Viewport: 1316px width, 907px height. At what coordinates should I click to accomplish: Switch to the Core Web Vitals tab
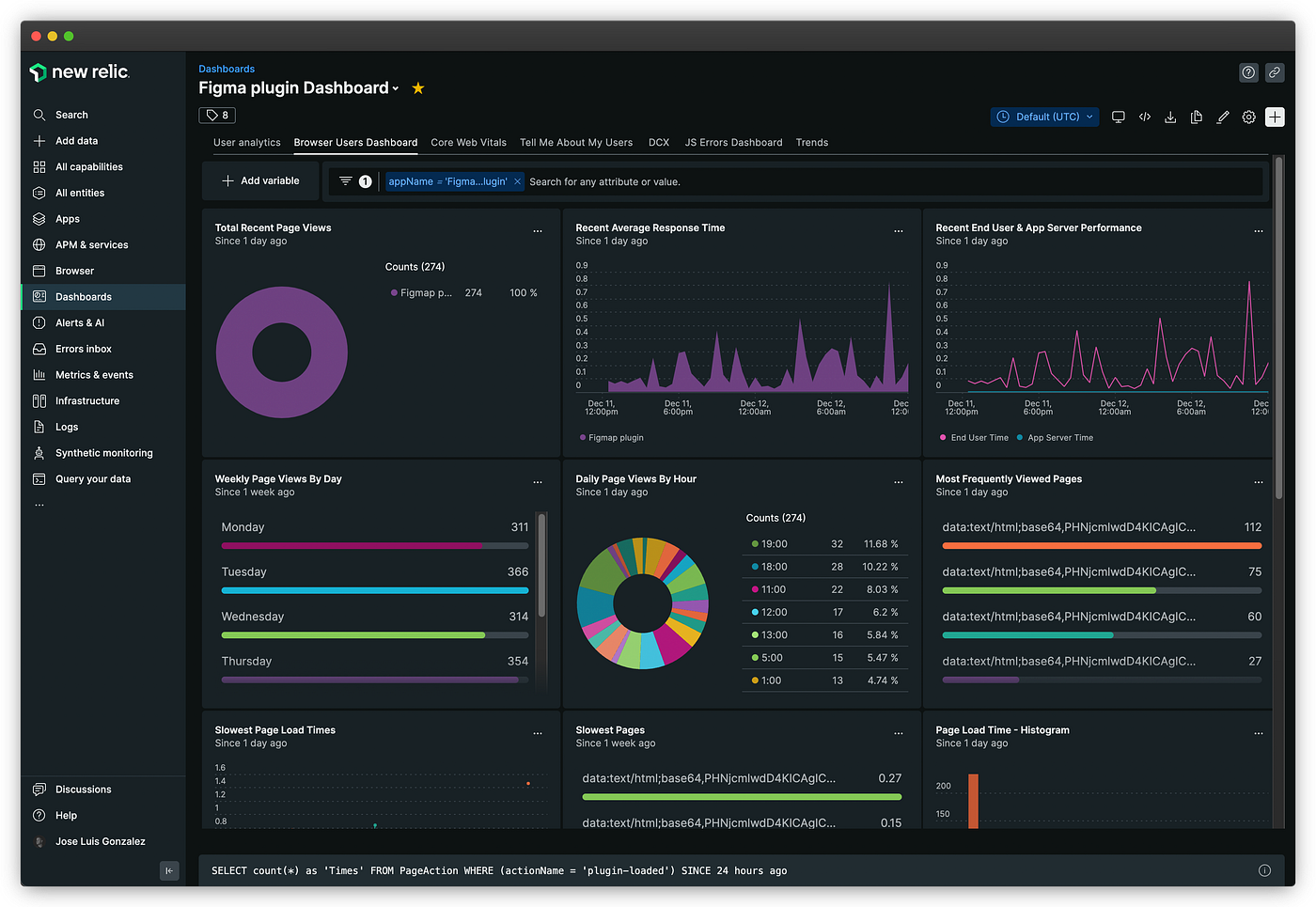pos(468,143)
